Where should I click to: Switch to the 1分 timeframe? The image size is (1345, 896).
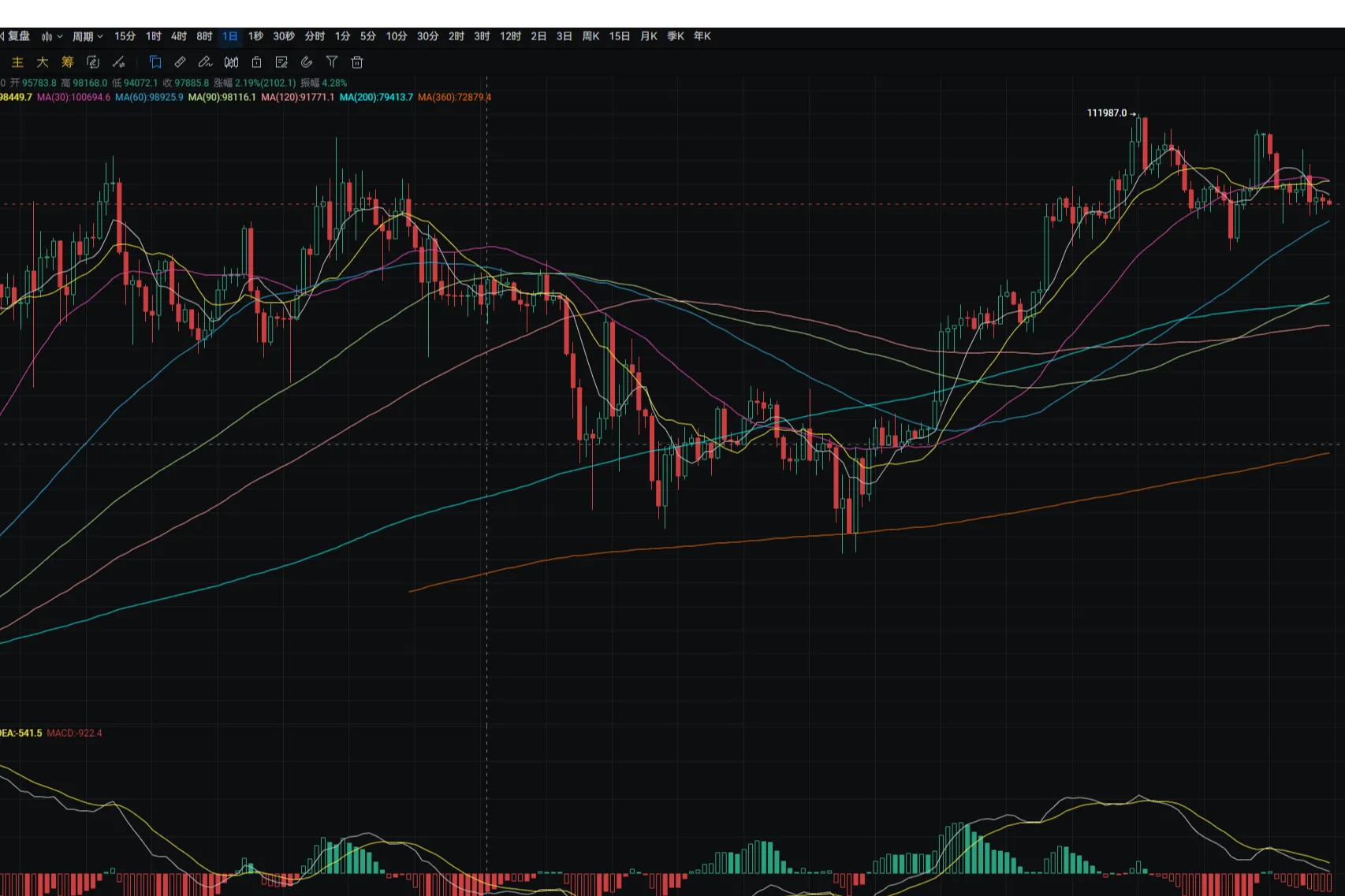pyautogui.click(x=342, y=36)
